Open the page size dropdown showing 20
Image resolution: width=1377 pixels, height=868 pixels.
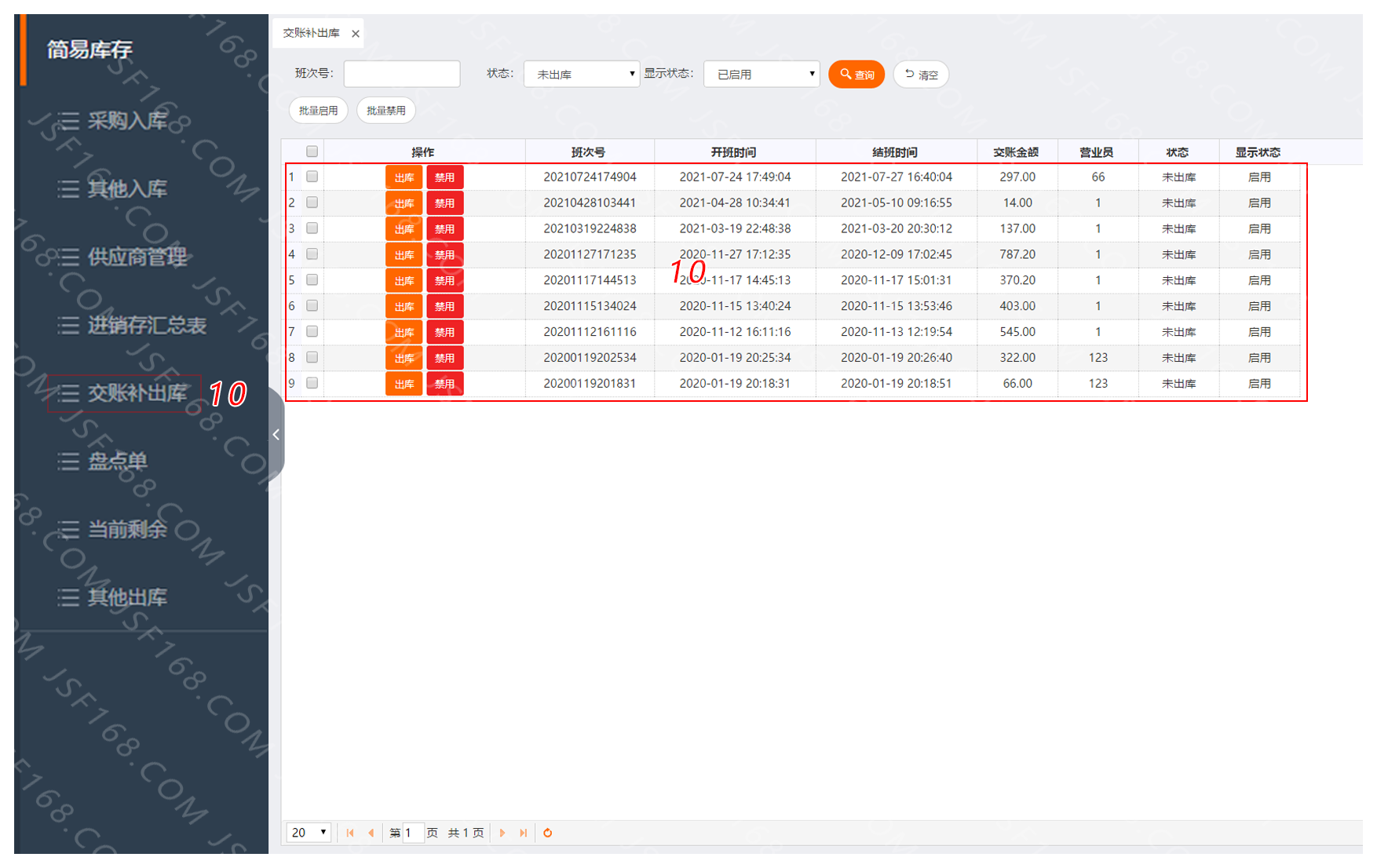[x=309, y=833]
